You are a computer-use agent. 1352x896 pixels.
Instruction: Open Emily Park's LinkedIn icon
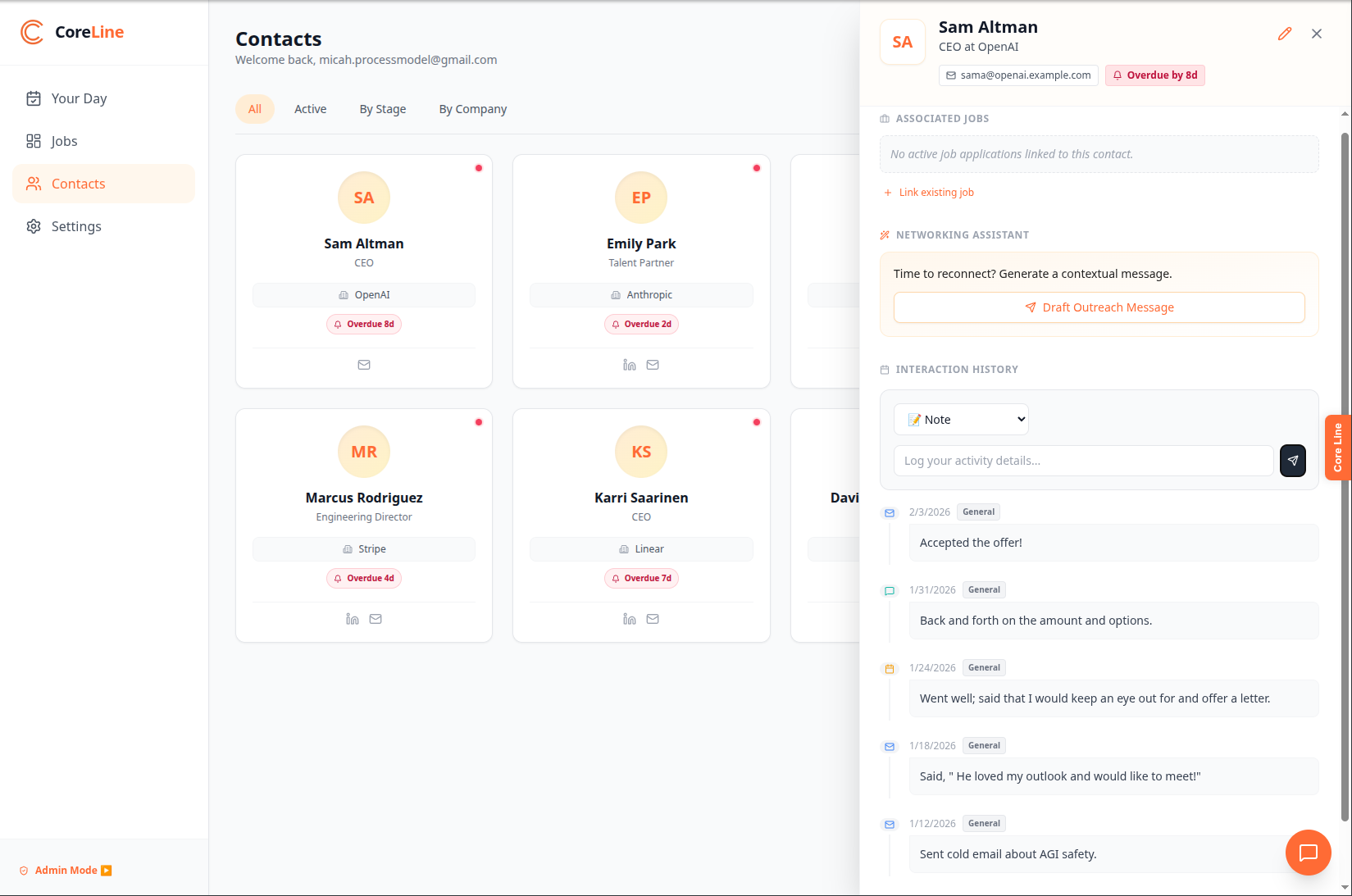(629, 364)
